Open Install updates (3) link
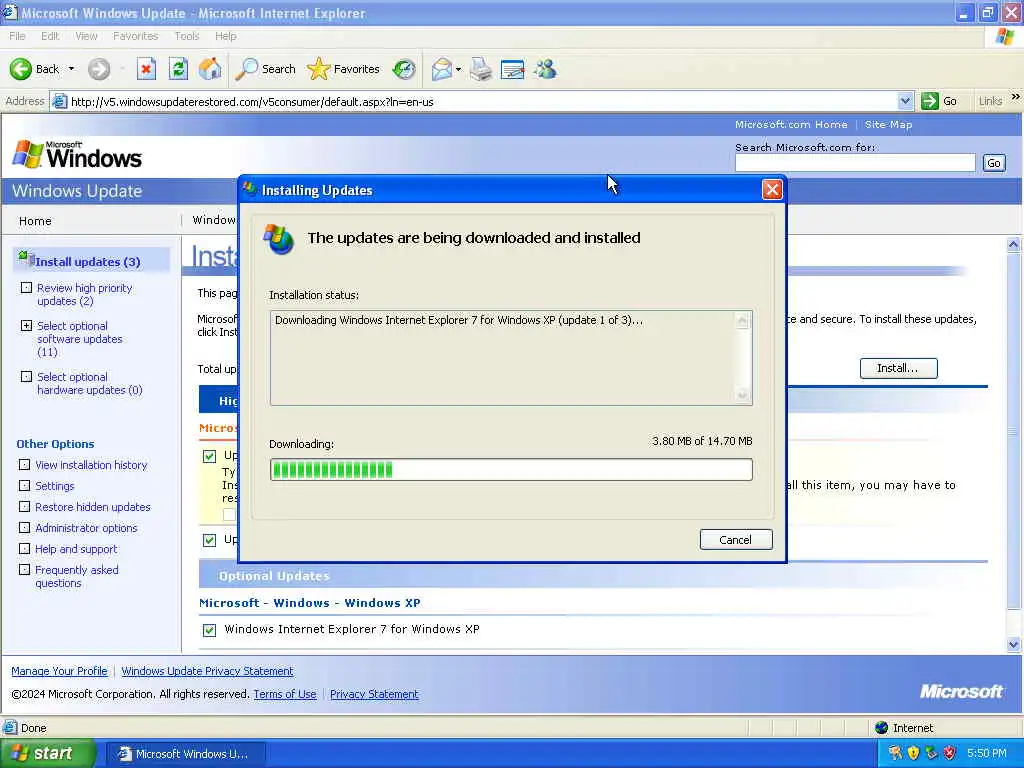1024x768 pixels. 88,262
